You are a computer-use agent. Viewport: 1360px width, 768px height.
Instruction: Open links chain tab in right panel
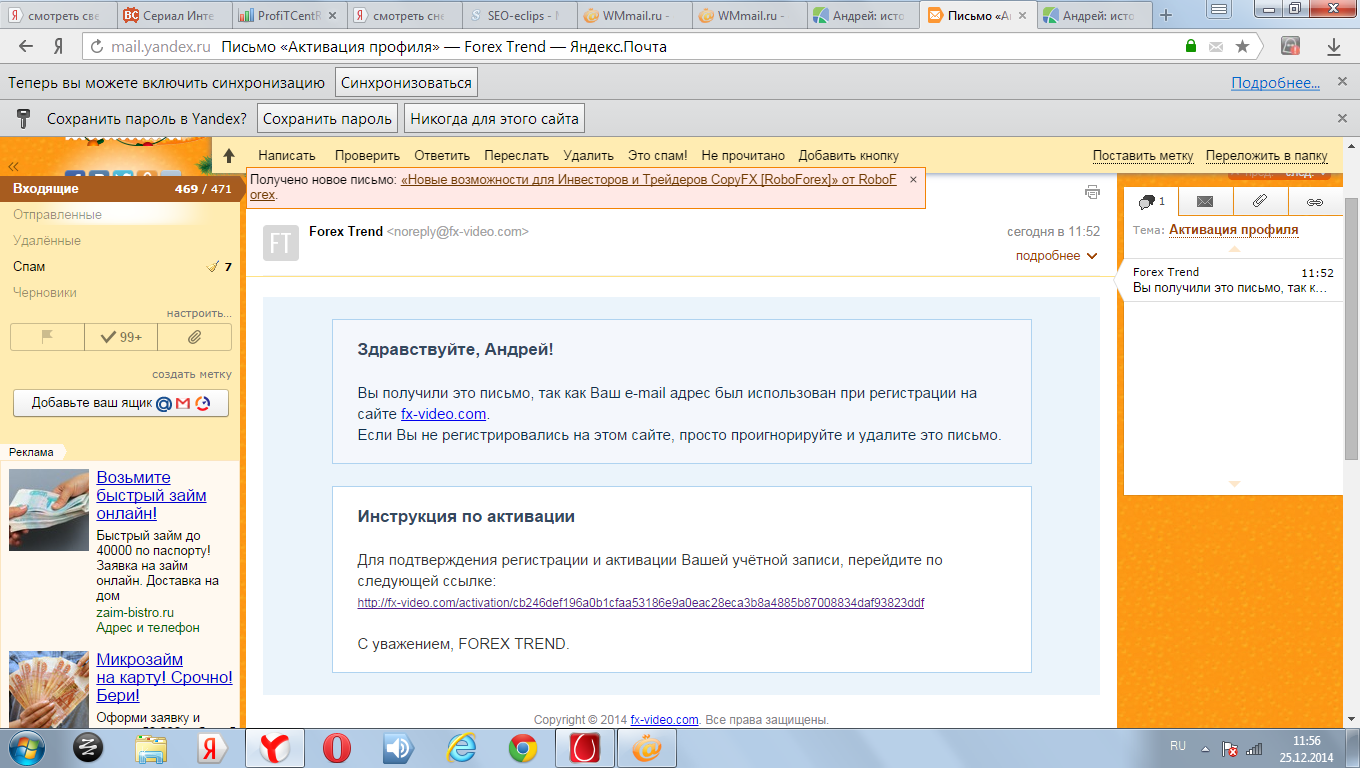click(1315, 201)
